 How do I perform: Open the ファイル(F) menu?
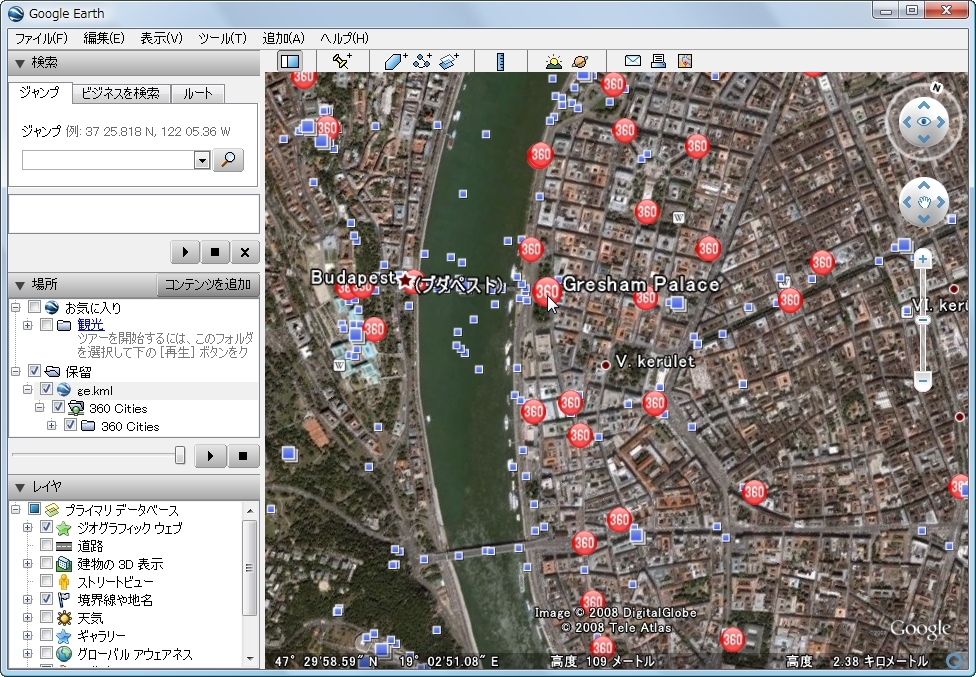pyautogui.click(x=41, y=39)
